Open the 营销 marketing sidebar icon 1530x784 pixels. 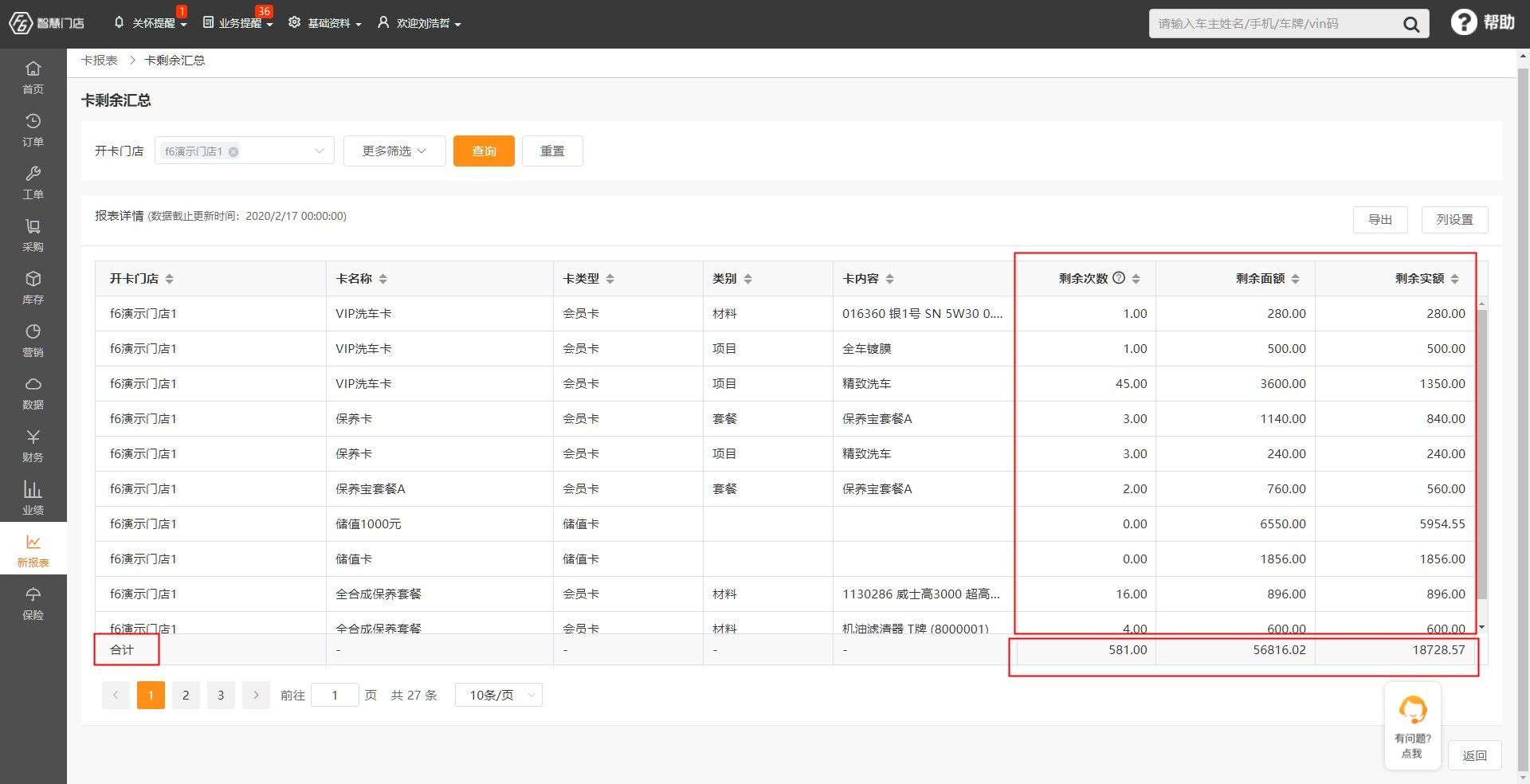33,339
